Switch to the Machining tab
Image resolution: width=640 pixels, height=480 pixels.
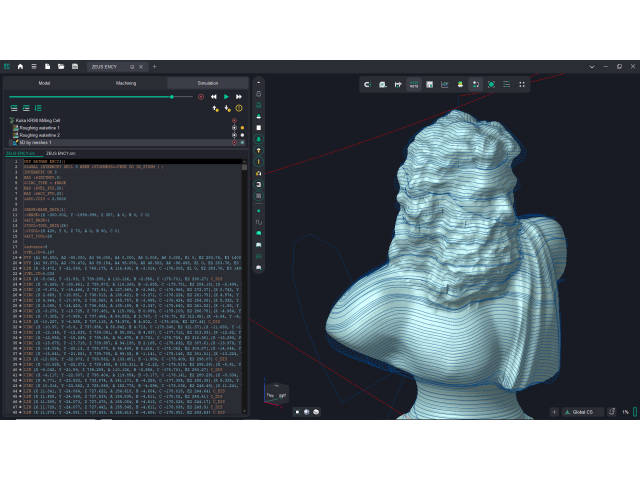coord(126,83)
